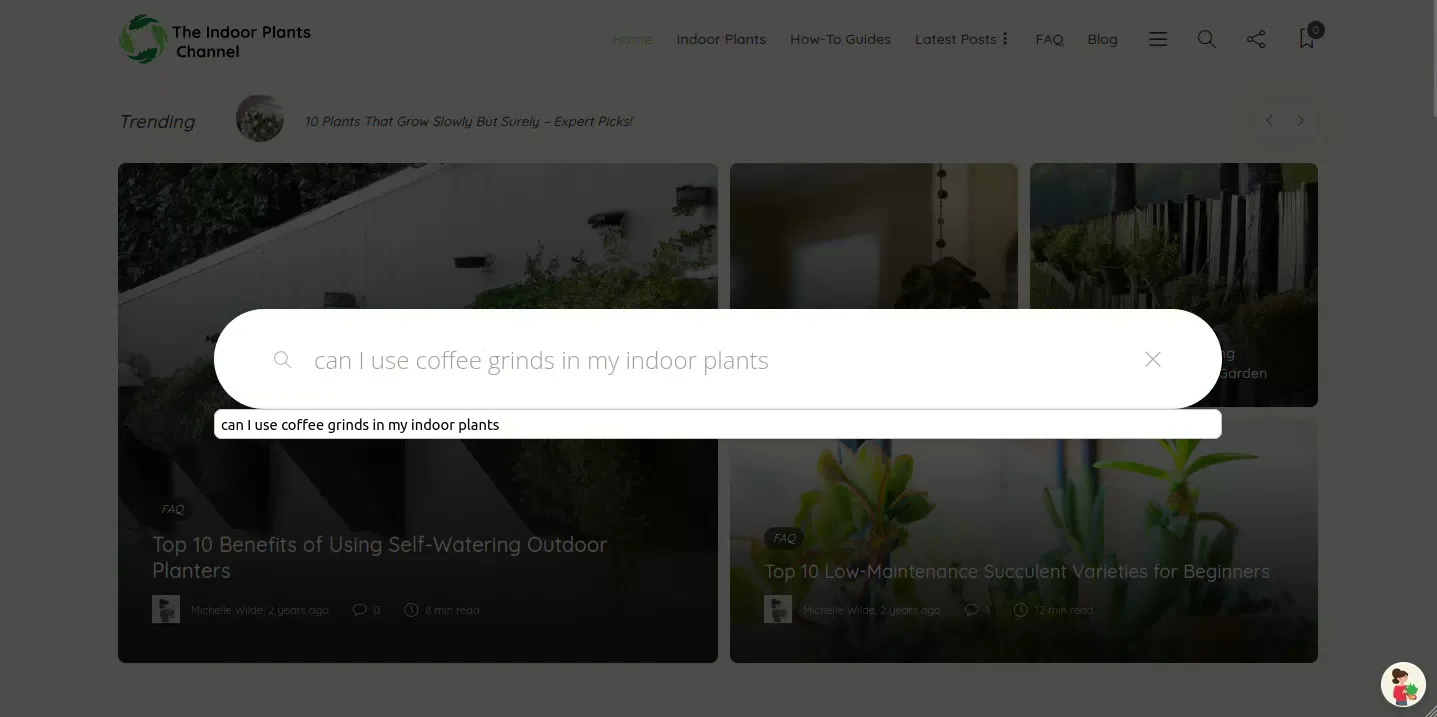The image size is (1437, 717).
Task: Click the magnifier icon inside search box
Action: [x=283, y=359]
